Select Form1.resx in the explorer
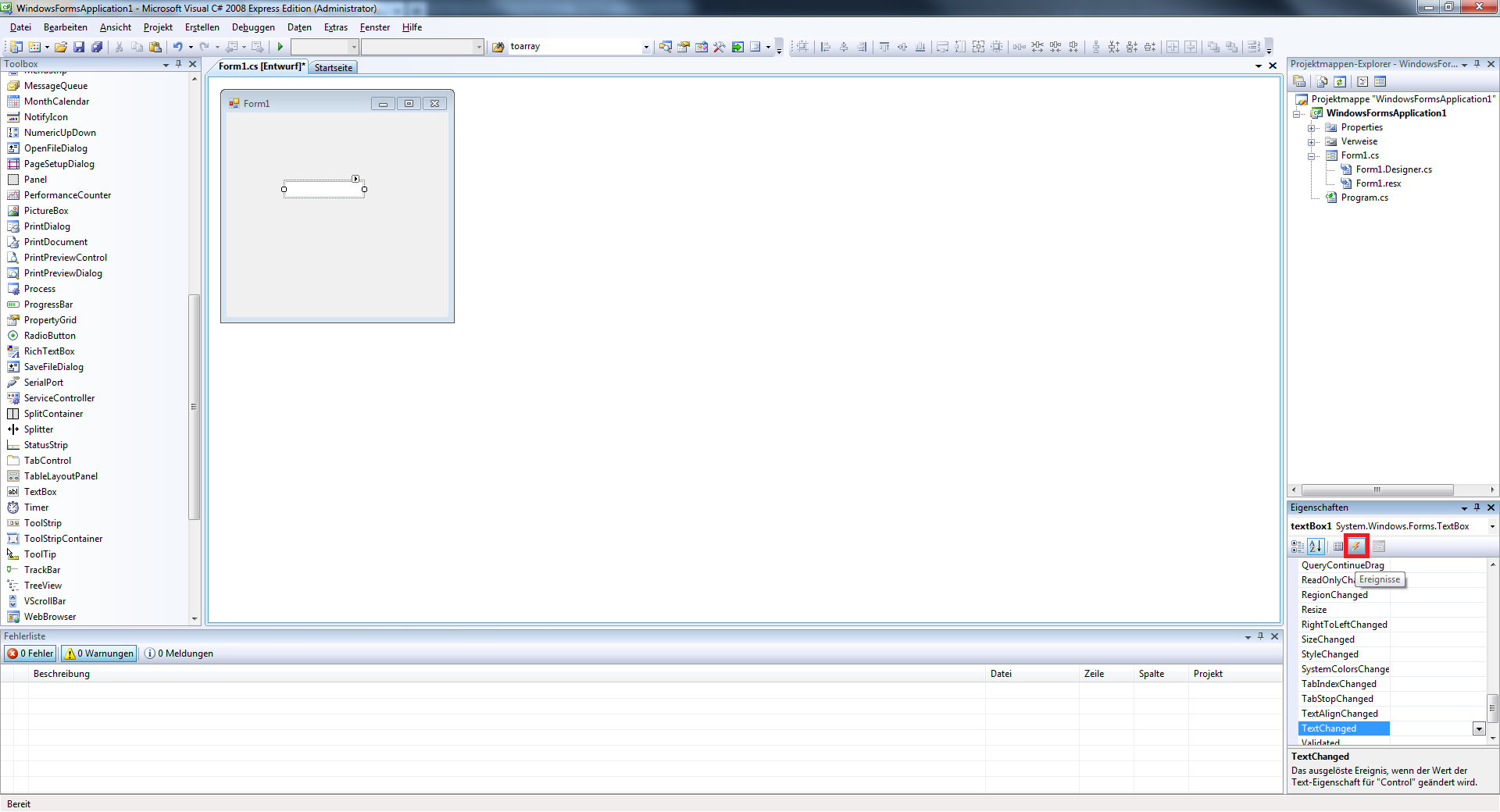 1378,183
